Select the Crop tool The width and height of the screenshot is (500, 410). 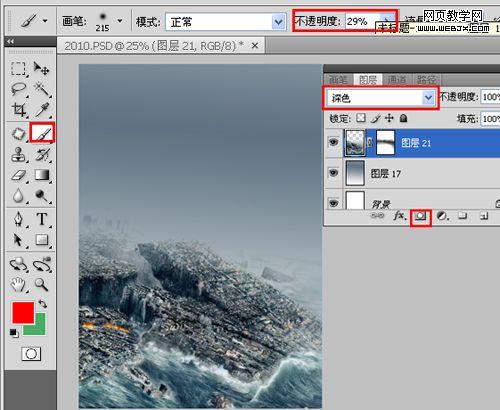pos(19,110)
